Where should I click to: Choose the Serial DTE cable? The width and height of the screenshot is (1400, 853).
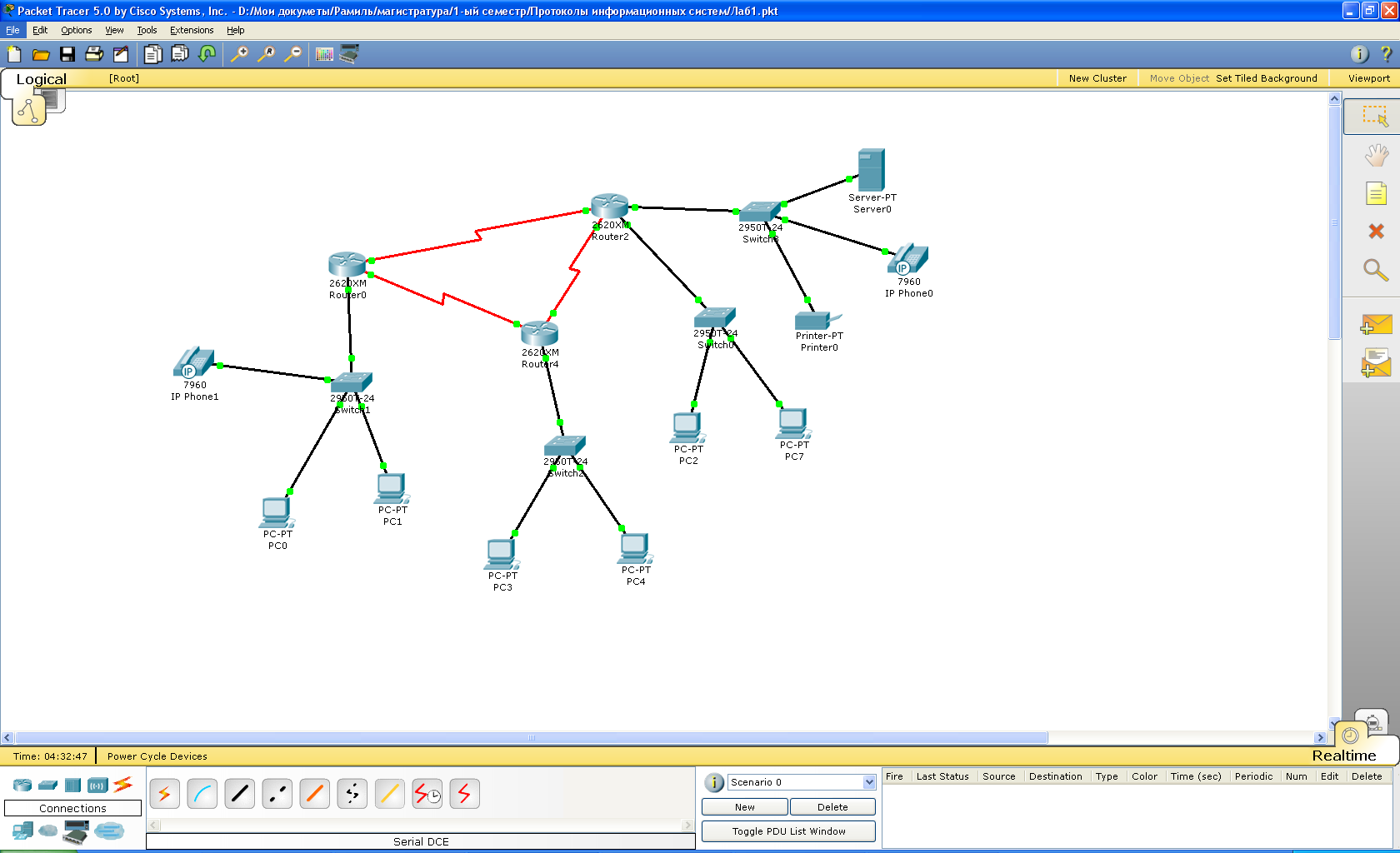coord(465,794)
